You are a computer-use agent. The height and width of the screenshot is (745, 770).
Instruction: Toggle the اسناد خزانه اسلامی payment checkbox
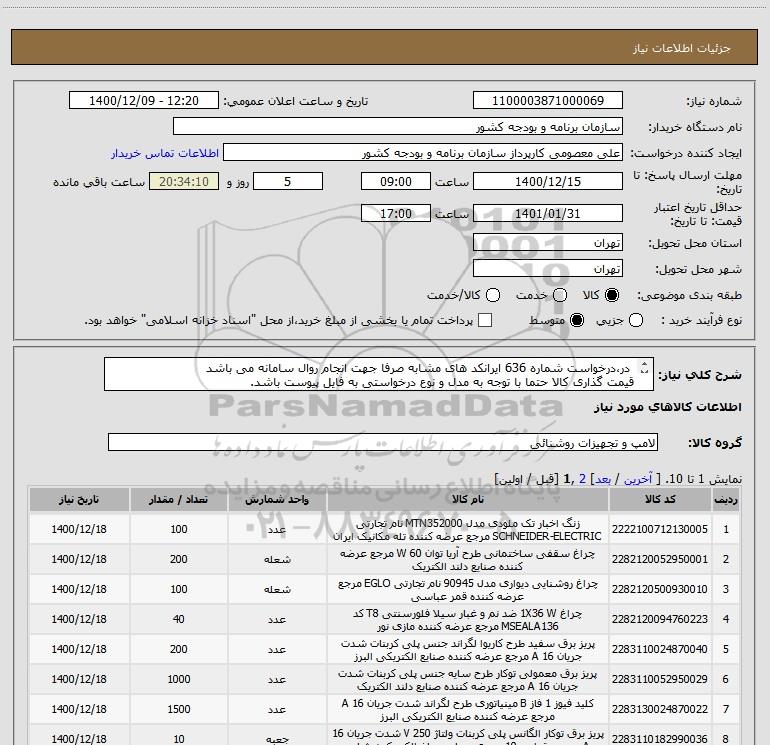(x=485, y=320)
